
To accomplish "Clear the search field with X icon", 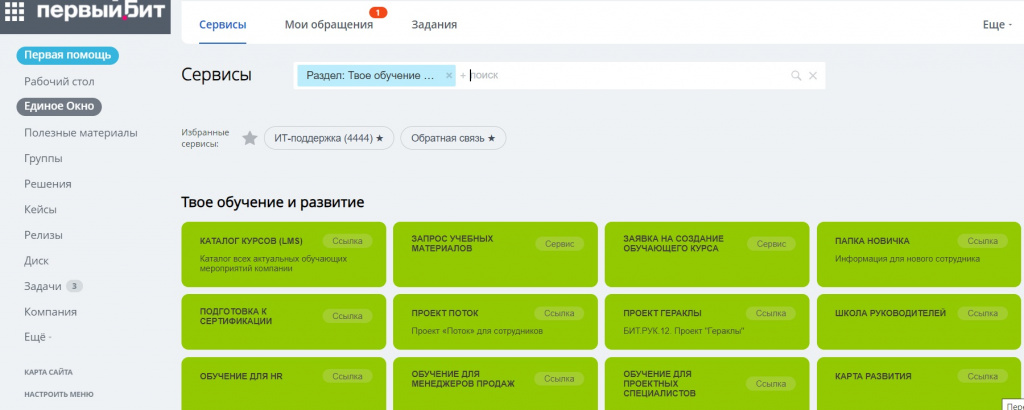I will tap(813, 75).
